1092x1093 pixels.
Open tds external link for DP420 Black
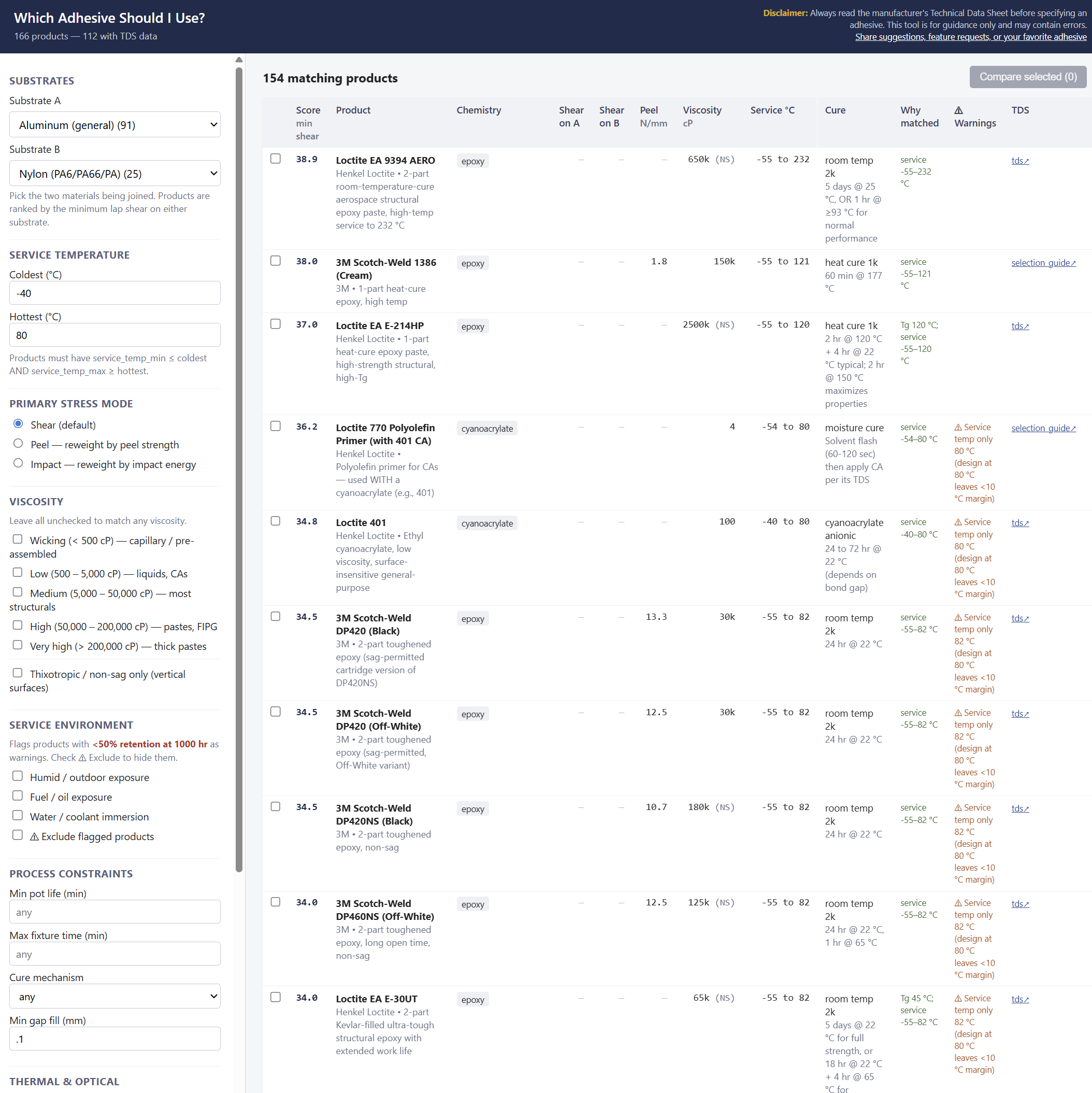(1019, 618)
